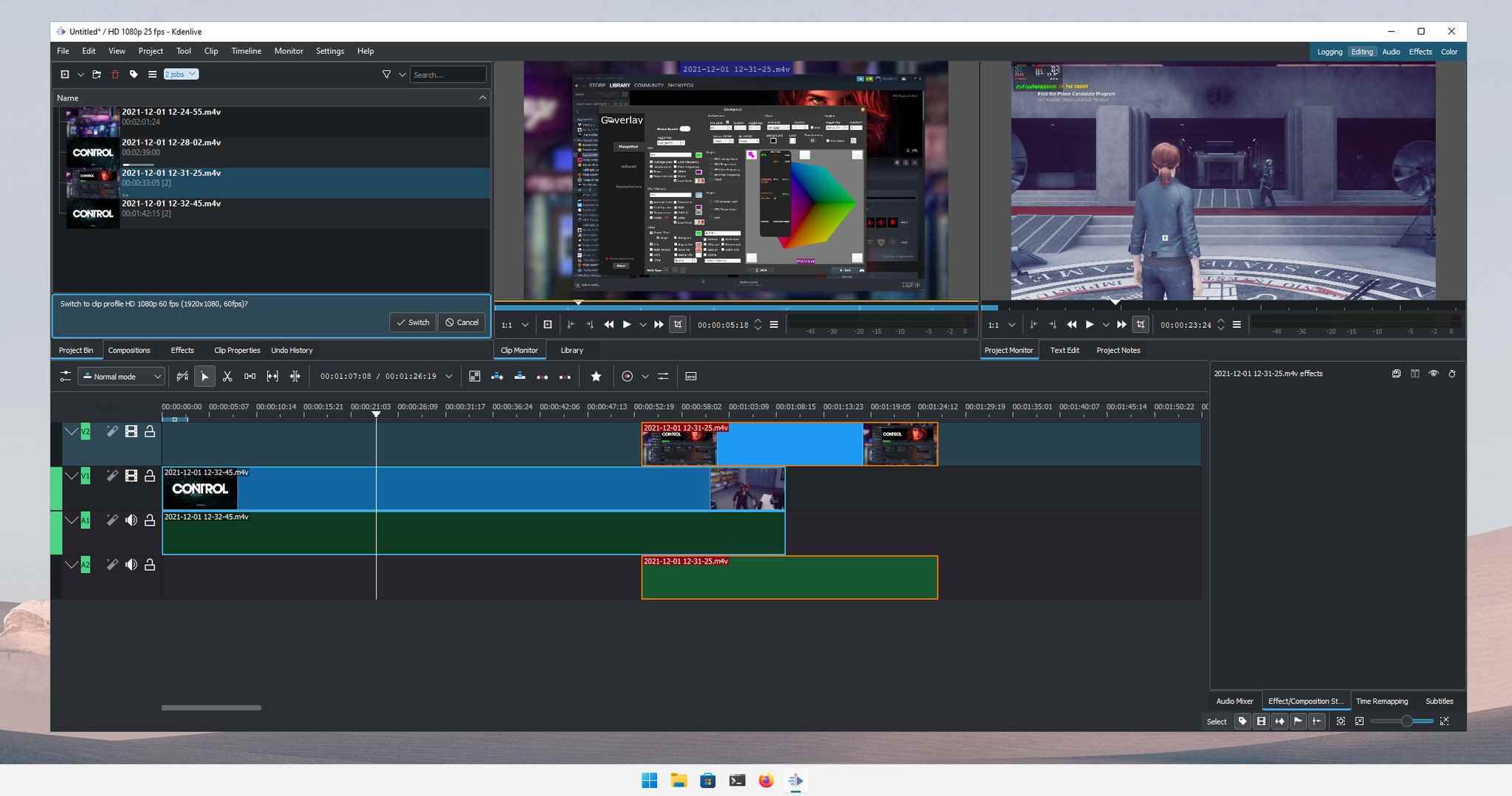Screen dimensions: 1512x796
Task: Mute the A2 audio track
Action: (131, 565)
